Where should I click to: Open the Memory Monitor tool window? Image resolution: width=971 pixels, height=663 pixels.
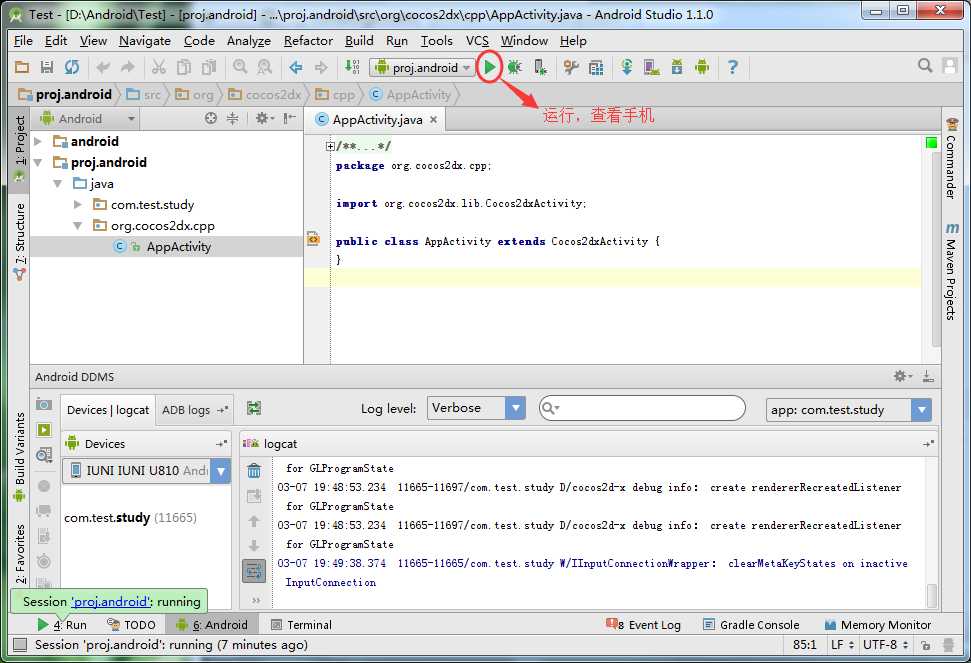pos(878,625)
